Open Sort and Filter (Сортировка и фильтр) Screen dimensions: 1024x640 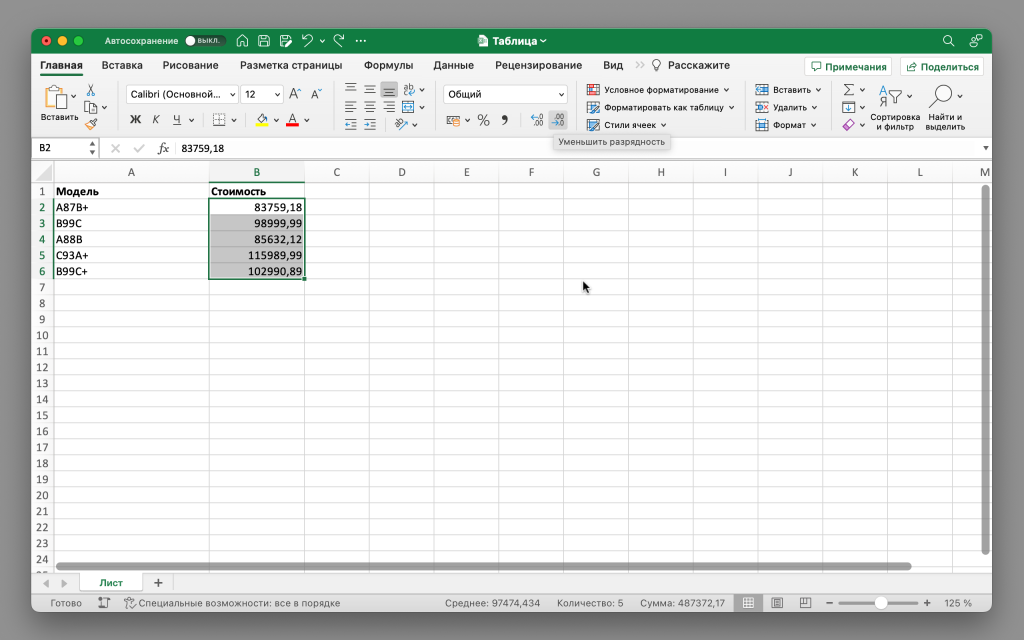pos(895,108)
